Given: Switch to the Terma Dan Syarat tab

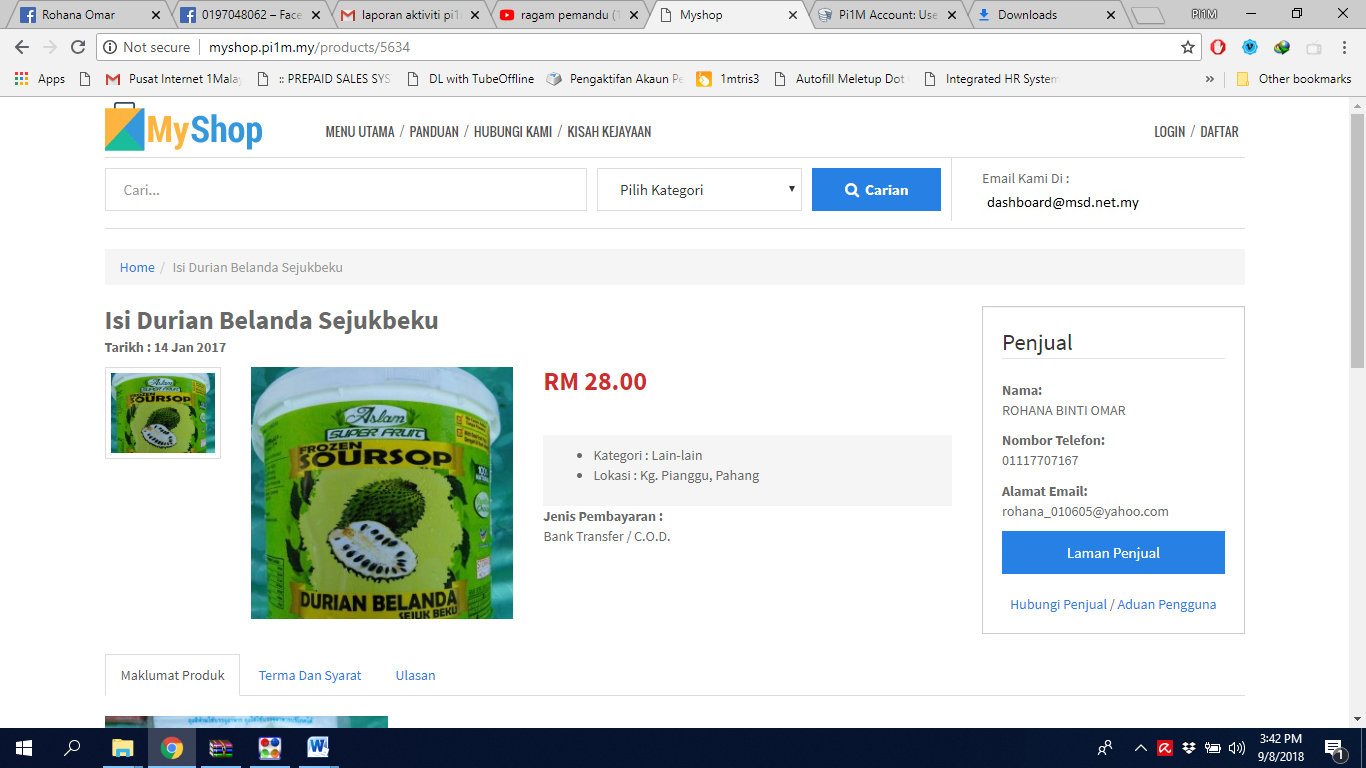Looking at the screenshot, I should (310, 675).
